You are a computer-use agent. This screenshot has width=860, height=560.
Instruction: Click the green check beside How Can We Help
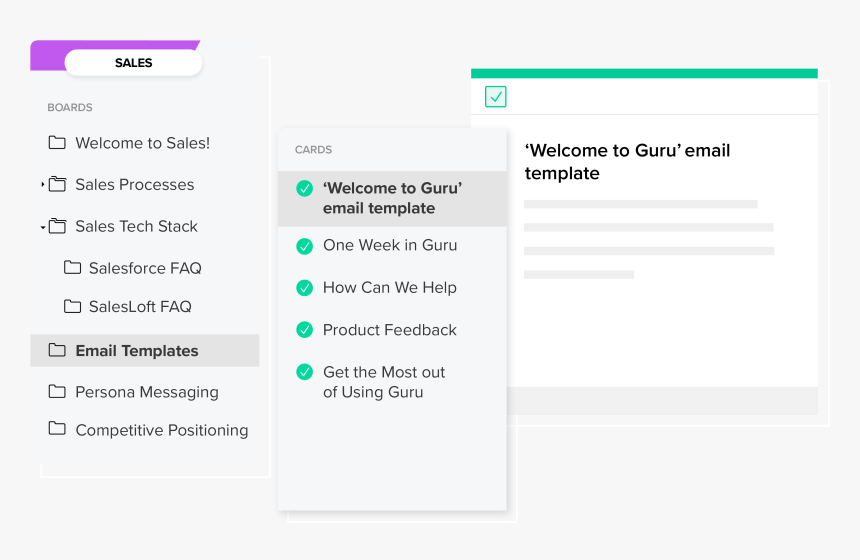pos(305,287)
